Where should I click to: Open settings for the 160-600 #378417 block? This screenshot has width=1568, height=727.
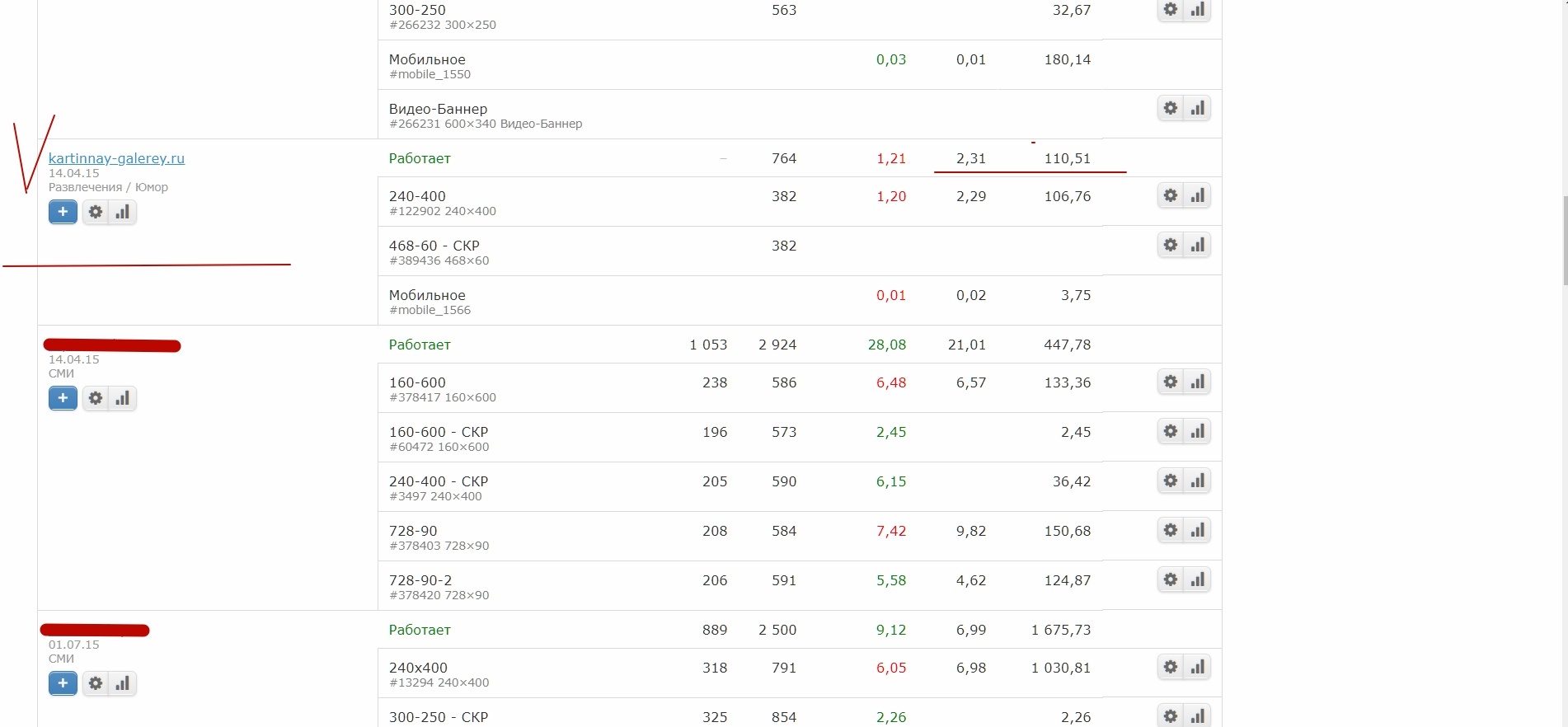1171,382
